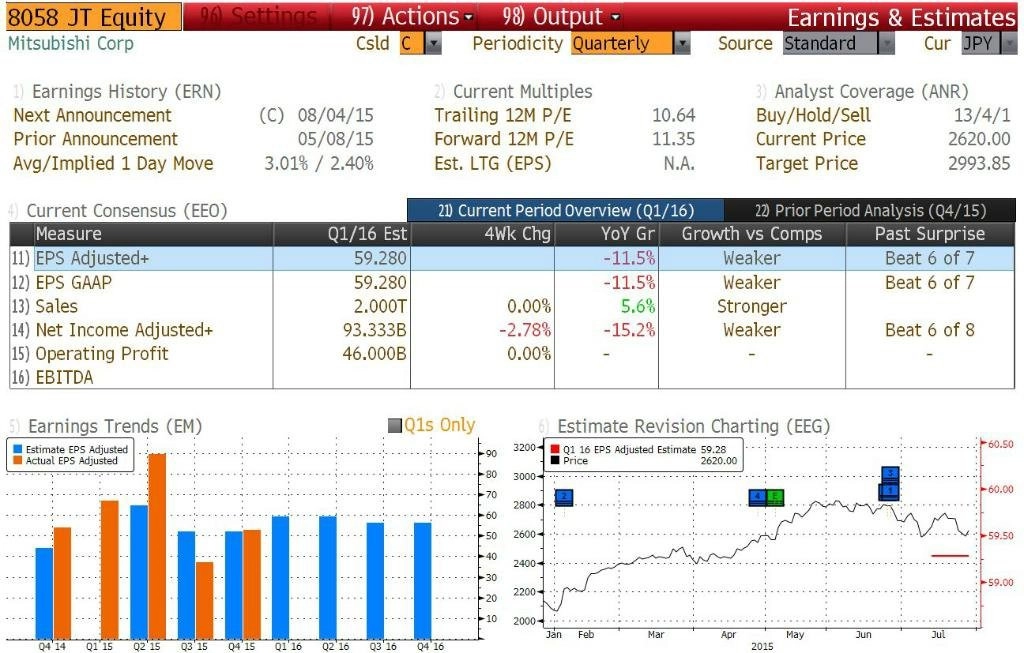Open the Estimate Revision Charting (EEG) link
The image size is (1024, 653).
tap(694, 426)
